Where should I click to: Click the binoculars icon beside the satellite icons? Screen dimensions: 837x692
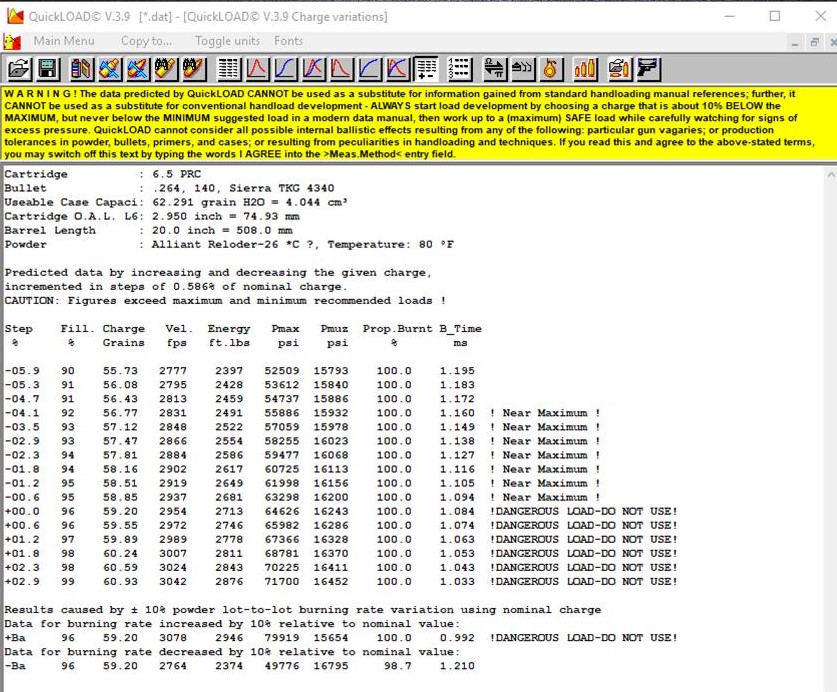(x=165, y=69)
